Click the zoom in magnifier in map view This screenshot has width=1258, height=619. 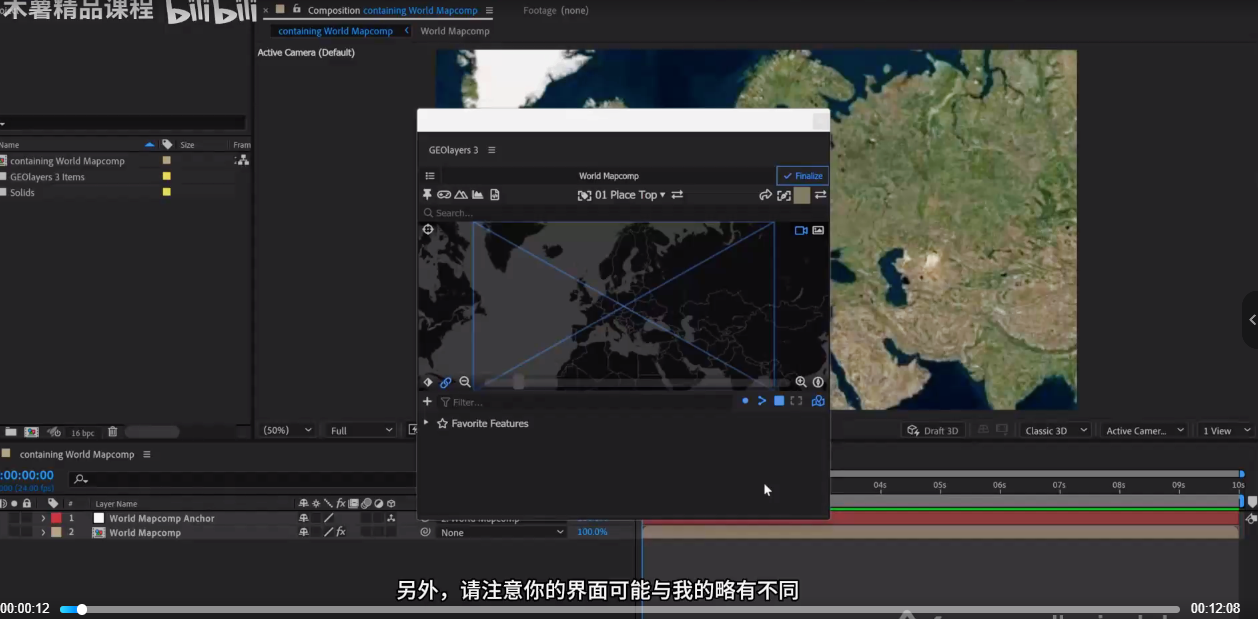pos(801,382)
